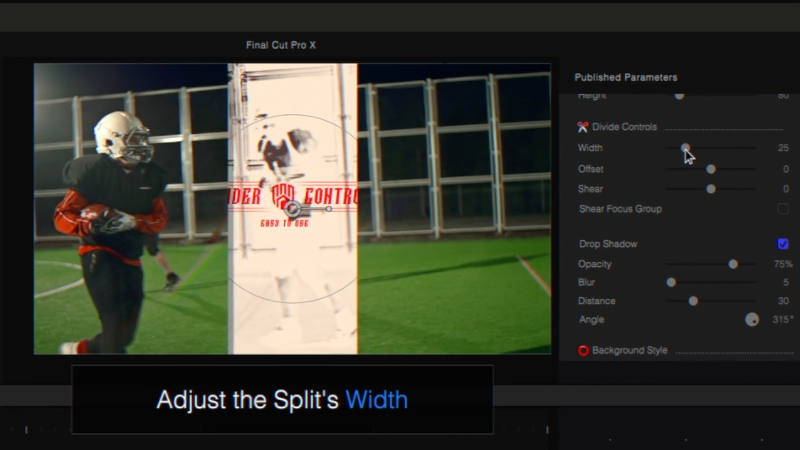Click the Opacity slider handle
The width and height of the screenshot is (800, 450).
[733, 264]
